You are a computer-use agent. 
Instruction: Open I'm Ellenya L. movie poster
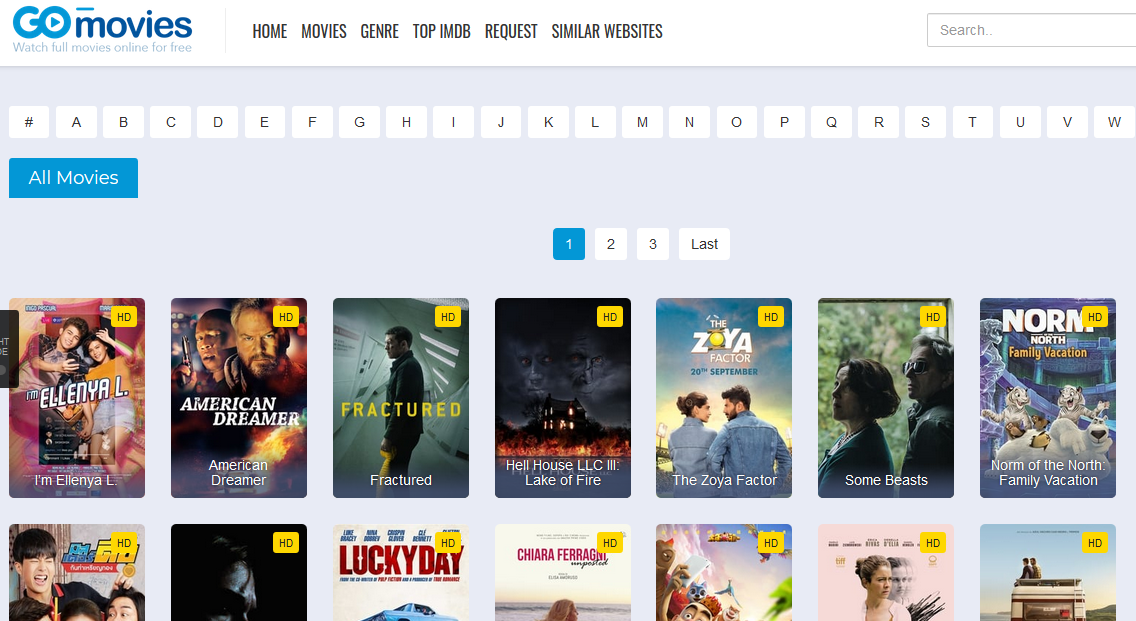77,398
